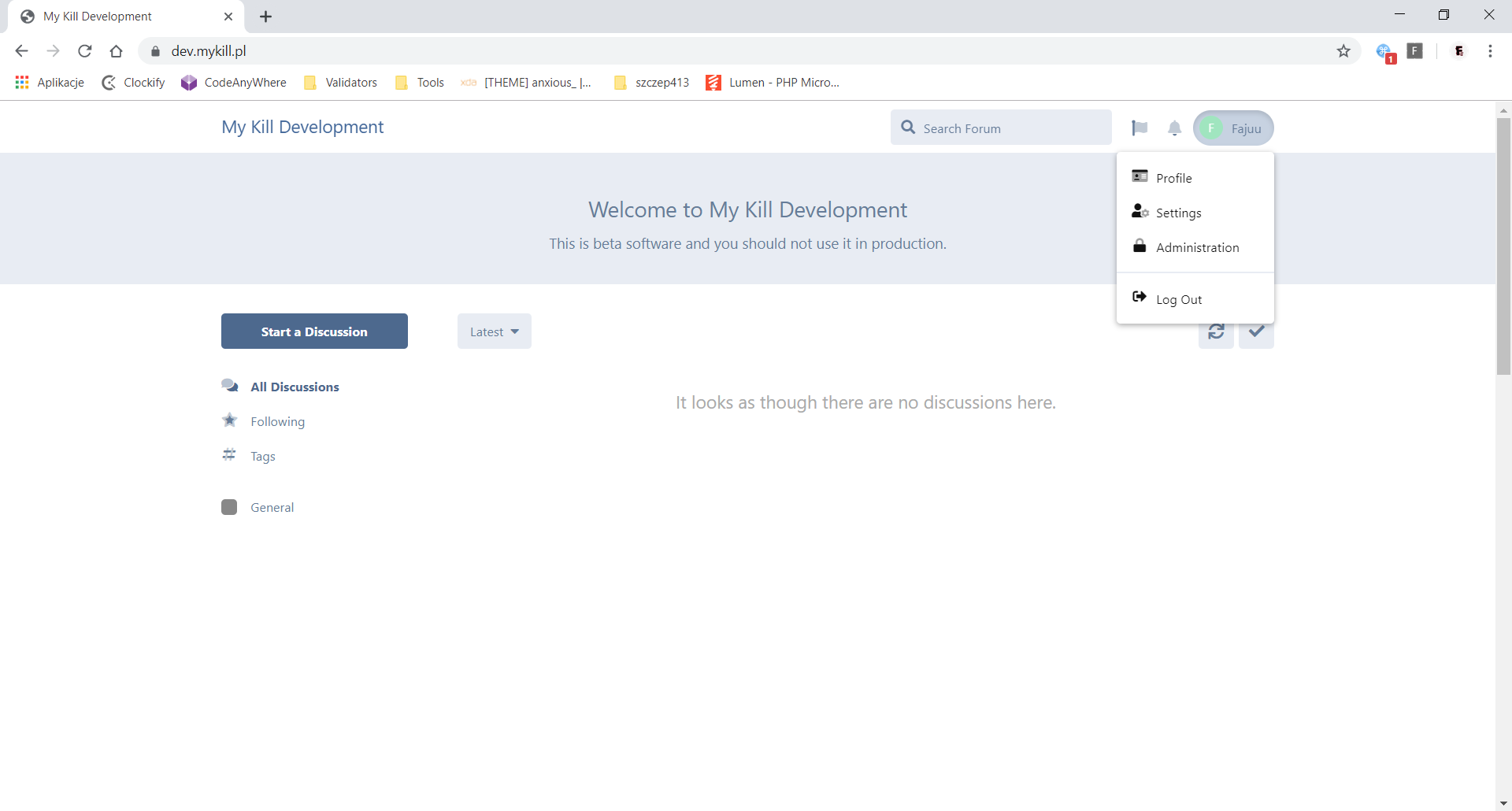
Task: Open the Aplikacje bookmarks menu
Action: (49, 82)
